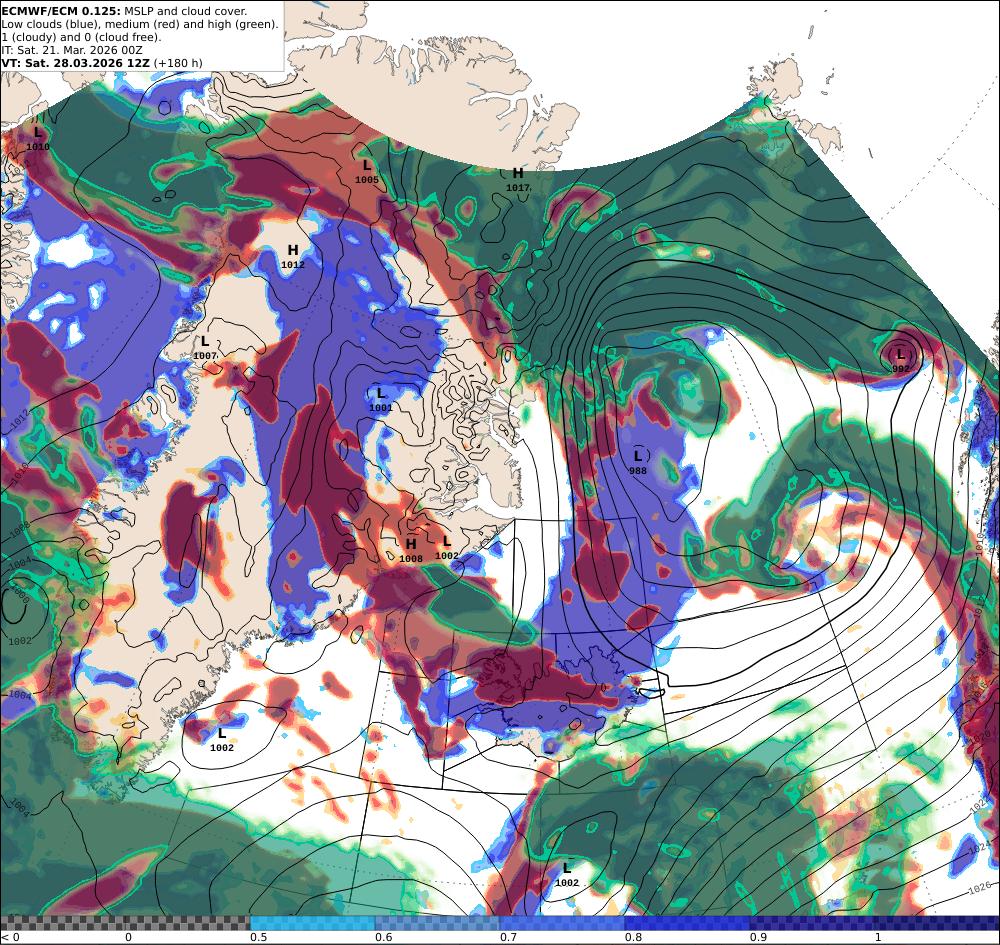Image resolution: width=1000 pixels, height=945 pixels.
Task: Click the '1' colorbar tick label
Action: point(878,937)
